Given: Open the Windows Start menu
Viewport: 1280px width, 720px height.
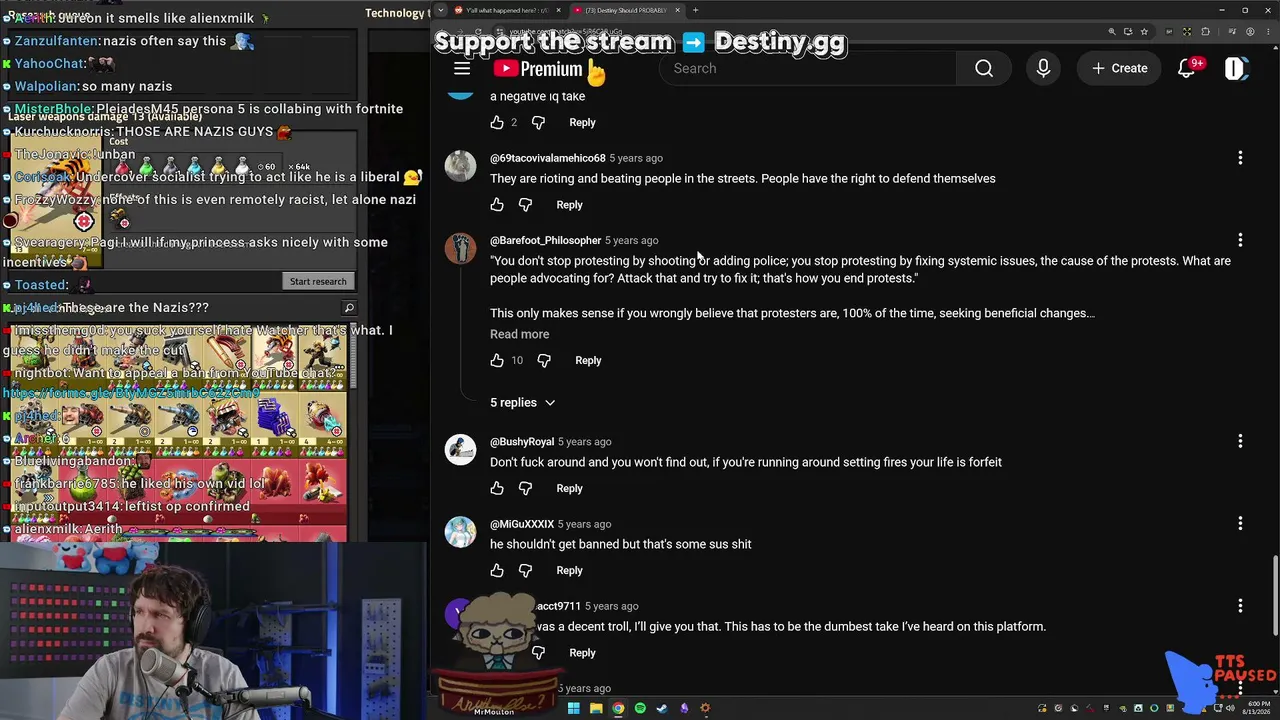Looking at the screenshot, I should [574, 708].
